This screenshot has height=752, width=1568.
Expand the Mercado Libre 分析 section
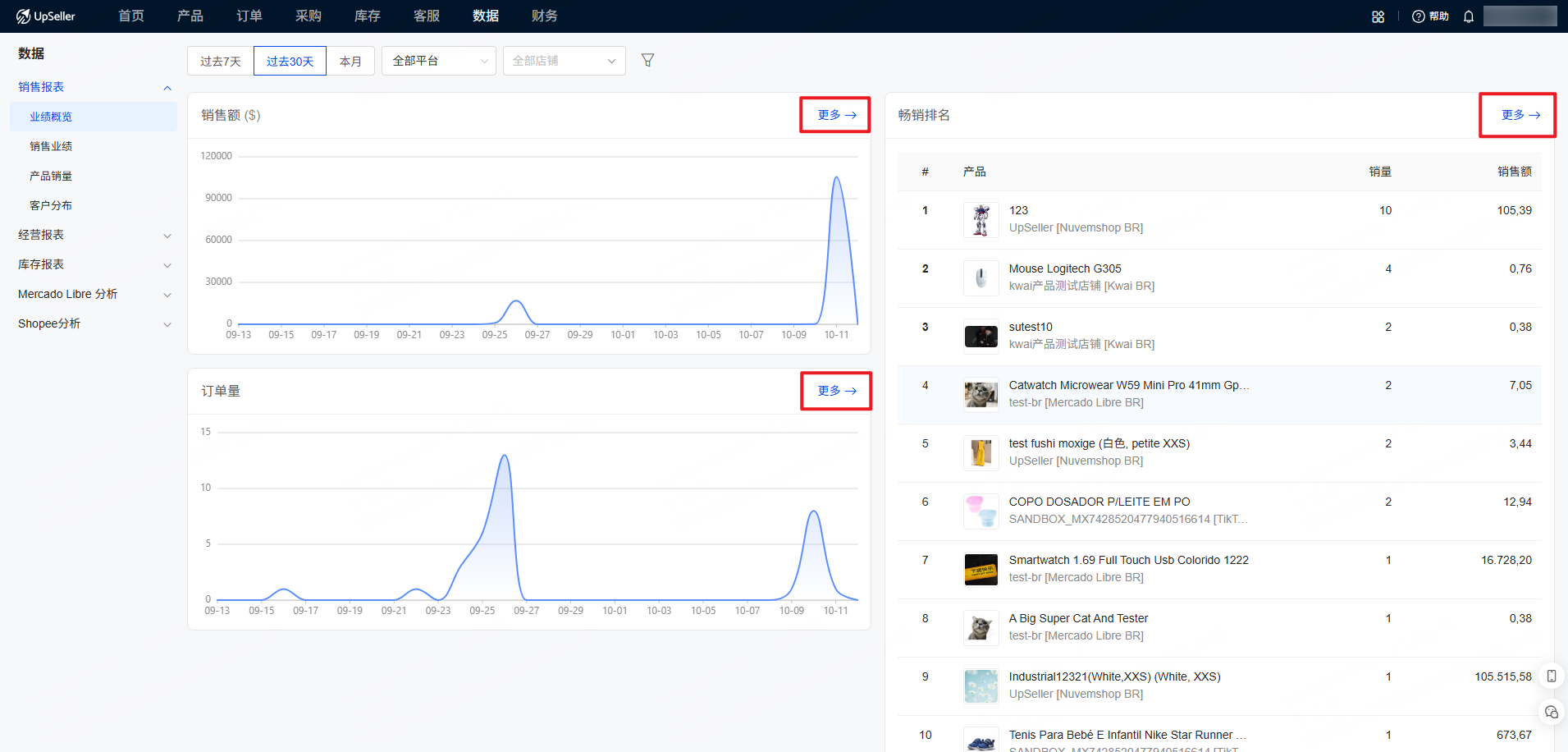[x=94, y=294]
